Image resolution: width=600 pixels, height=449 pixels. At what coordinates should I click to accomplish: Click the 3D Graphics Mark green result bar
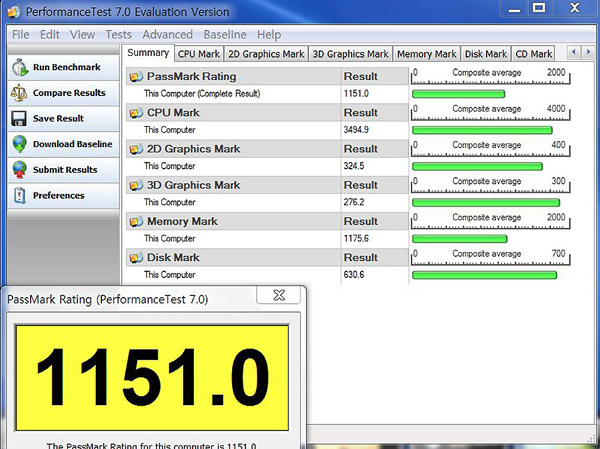coord(486,202)
